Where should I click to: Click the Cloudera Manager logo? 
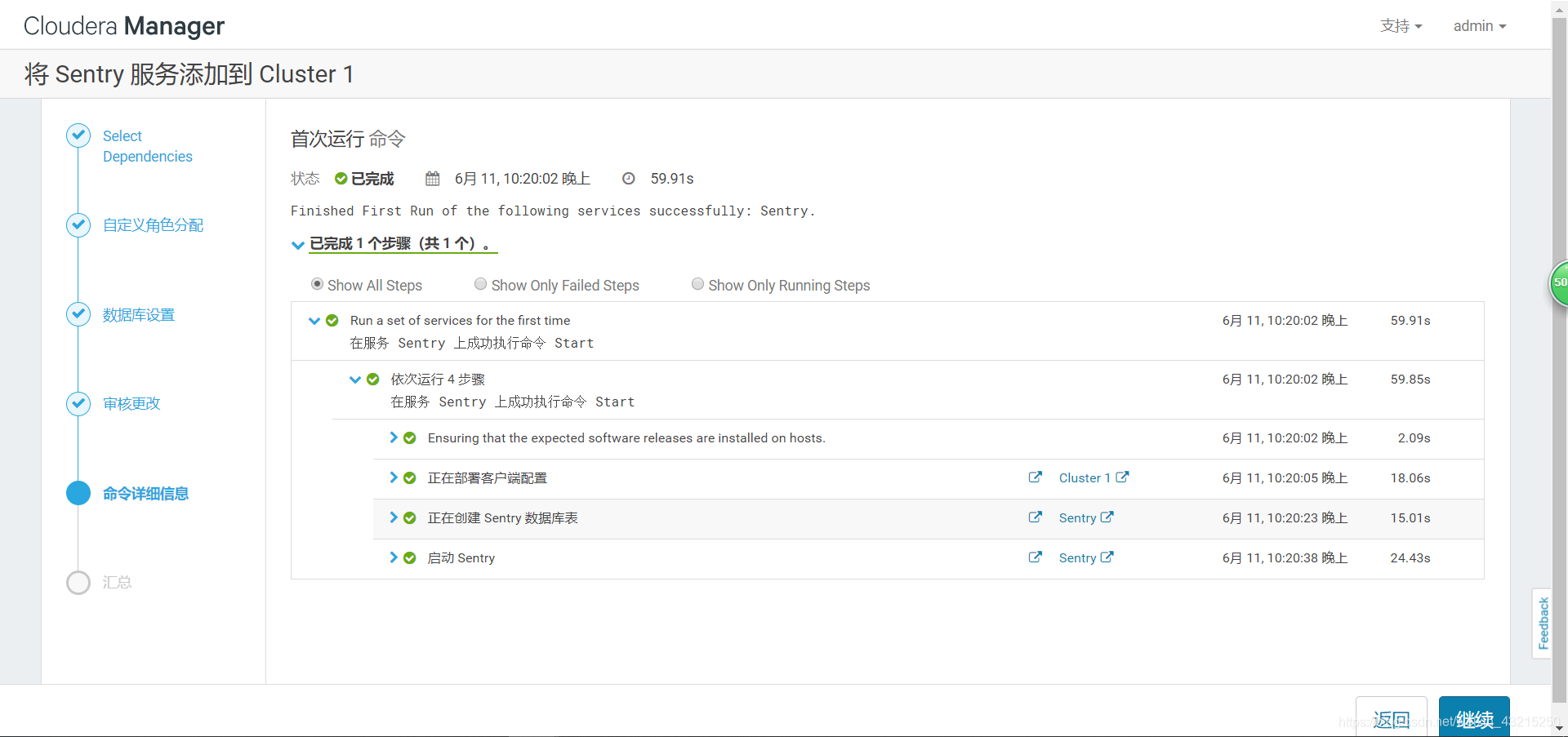click(x=124, y=26)
